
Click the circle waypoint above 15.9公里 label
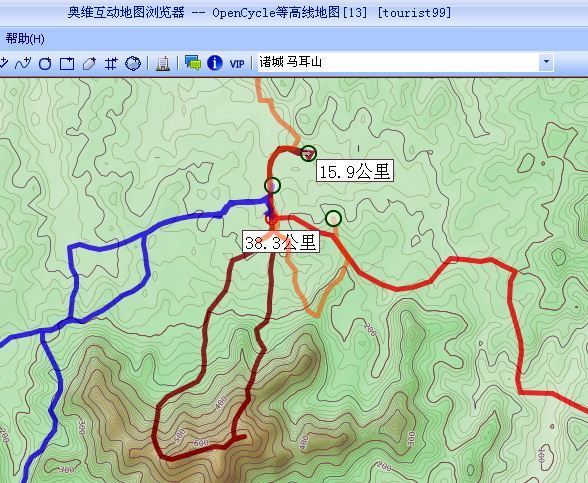[308, 153]
